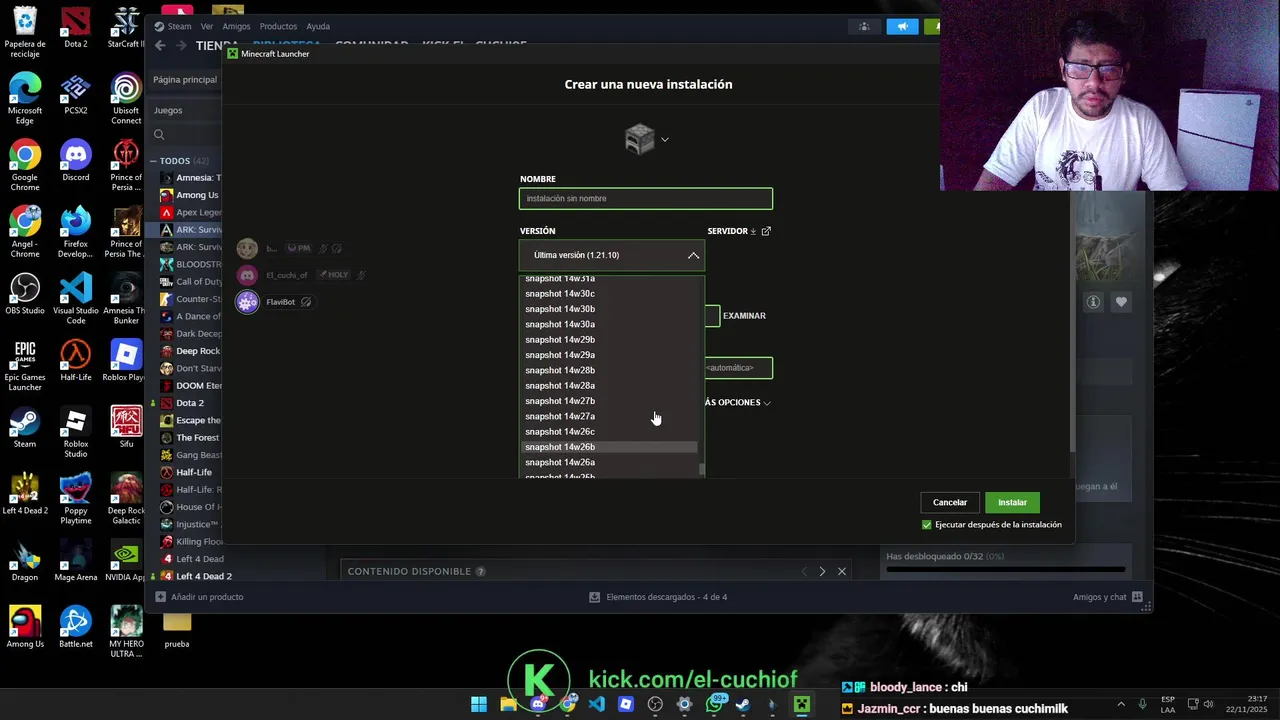The width and height of the screenshot is (1280, 720).
Task: Select the Steam desktop shortcut icon
Action: [x=25, y=427]
